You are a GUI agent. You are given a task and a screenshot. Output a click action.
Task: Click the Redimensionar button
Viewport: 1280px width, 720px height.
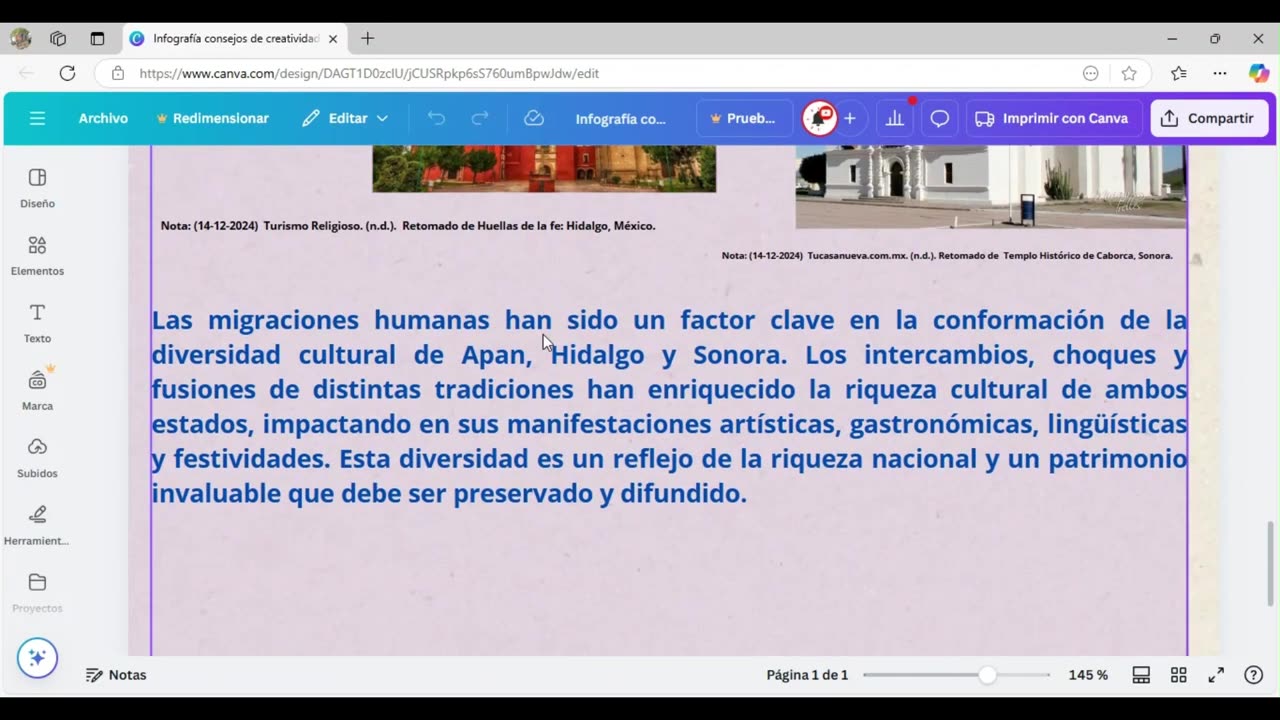point(212,118)
